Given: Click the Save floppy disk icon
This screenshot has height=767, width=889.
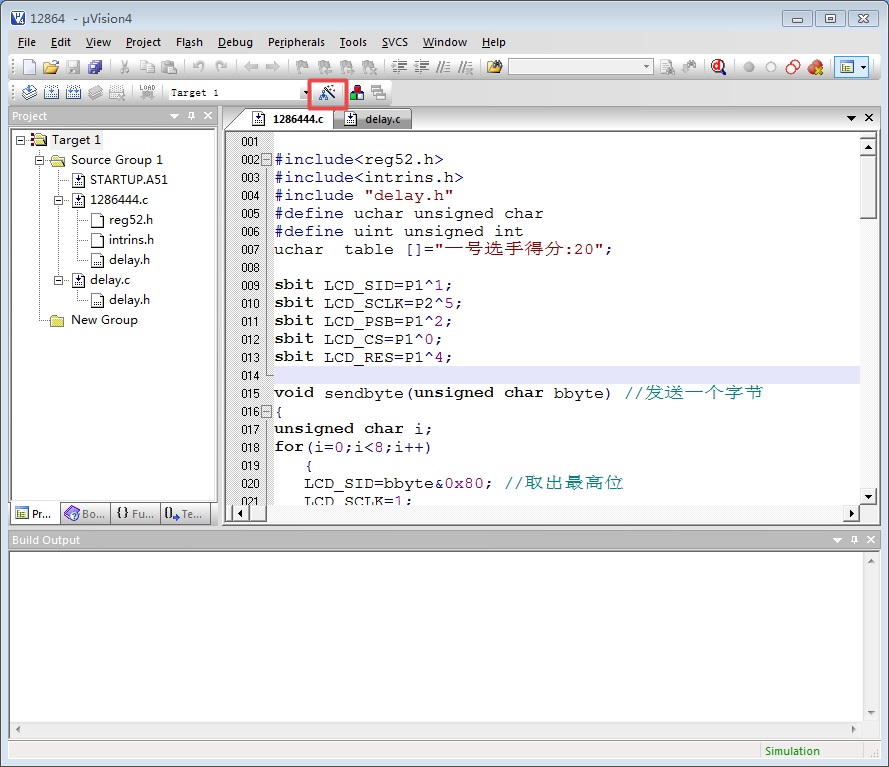Looking at the screenshot, I should tap(73, 67).
